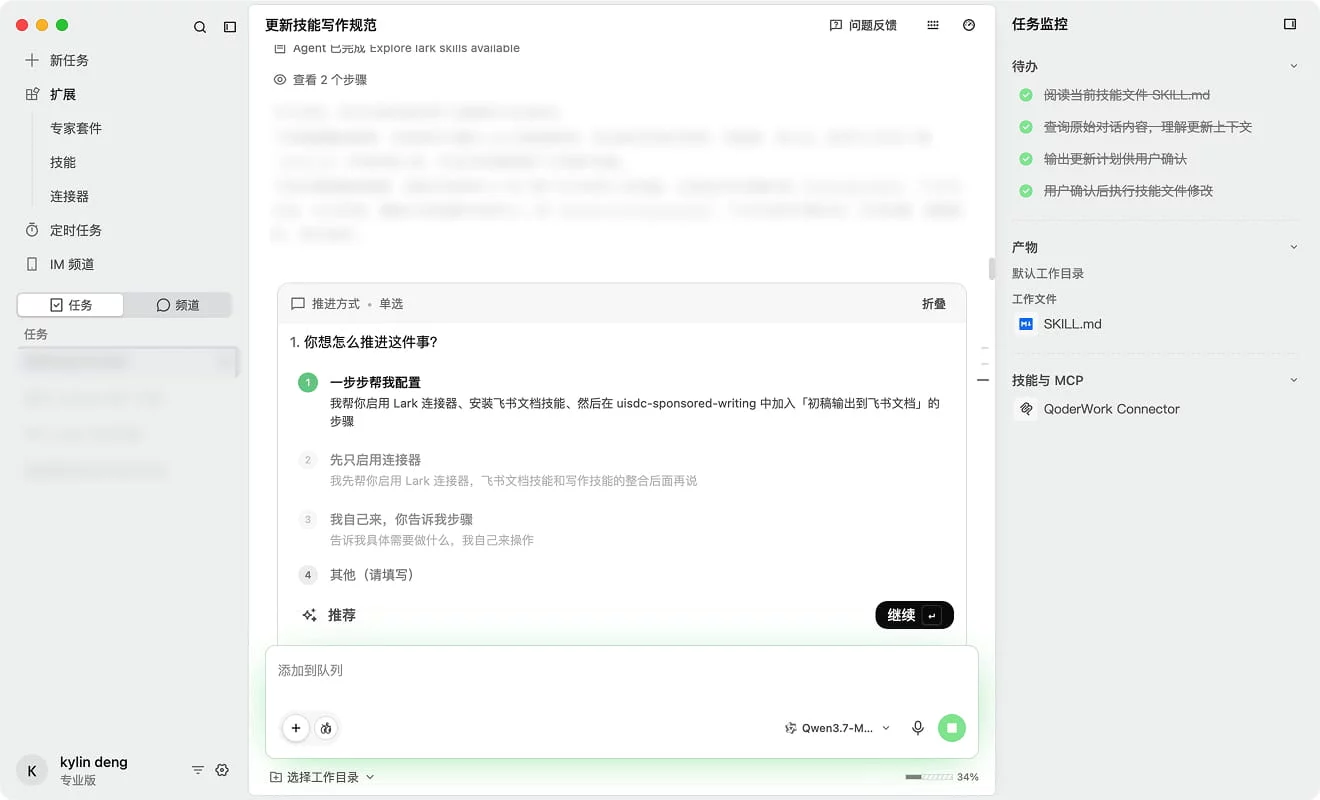Click the QoderWork Connector icon

click(1025, 409)
